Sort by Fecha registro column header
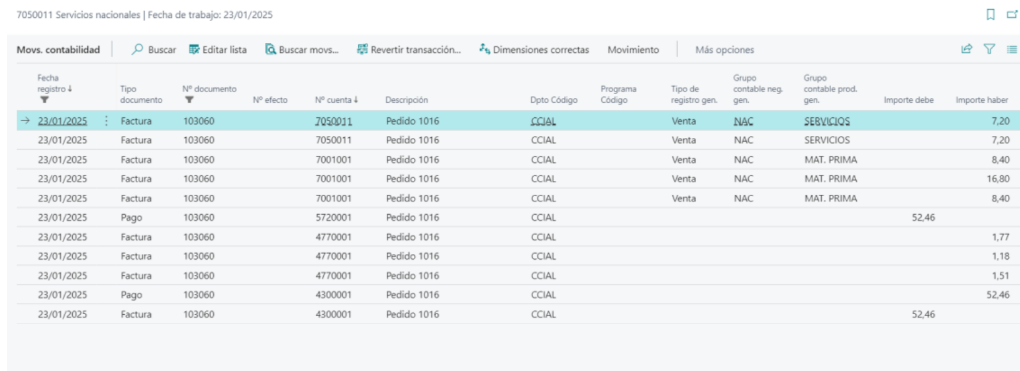Image resolution: width=1020 pixels, height=371 pixels. point(55,83)
